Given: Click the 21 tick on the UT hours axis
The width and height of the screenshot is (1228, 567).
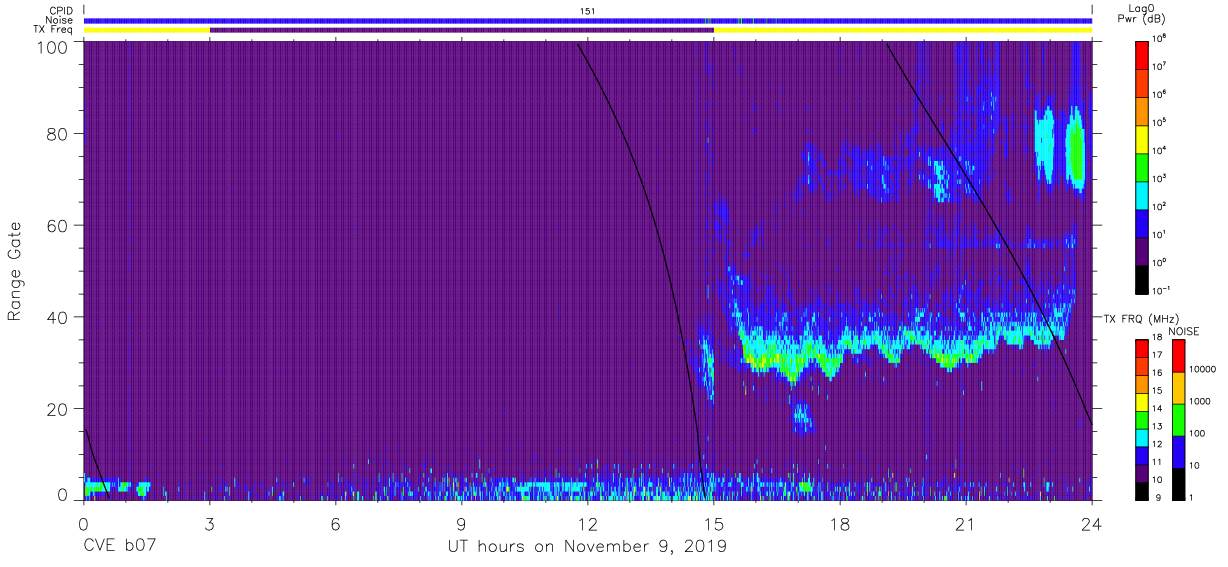Looking at the screenshot, I should pos(966,523).
